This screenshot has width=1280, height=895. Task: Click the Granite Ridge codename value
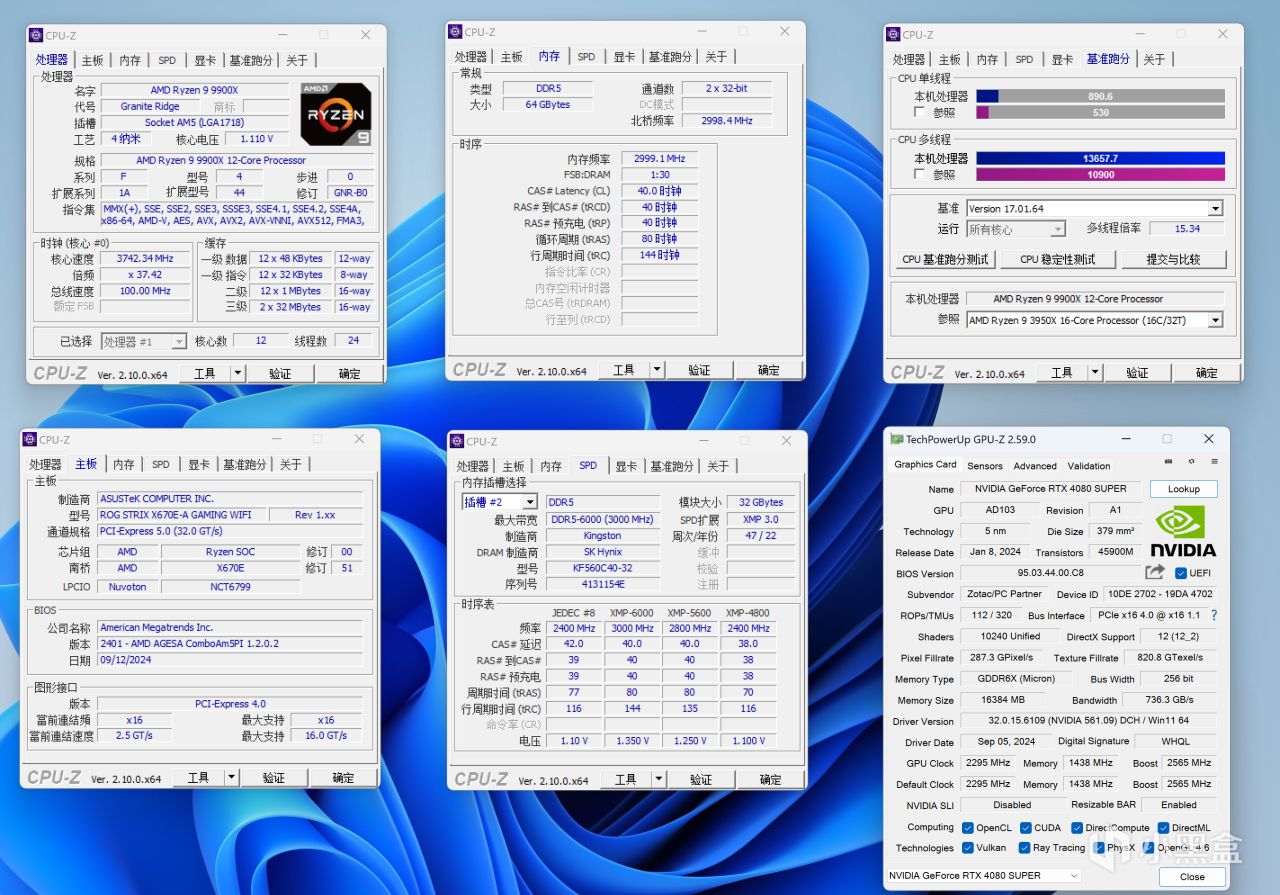point(151,106)
